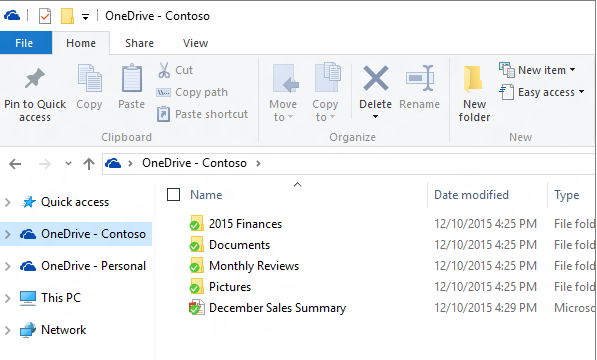Screen dimensions: 597x360
Task: Click the cloud icon in the address bar
Action: (x=113, y=163)
